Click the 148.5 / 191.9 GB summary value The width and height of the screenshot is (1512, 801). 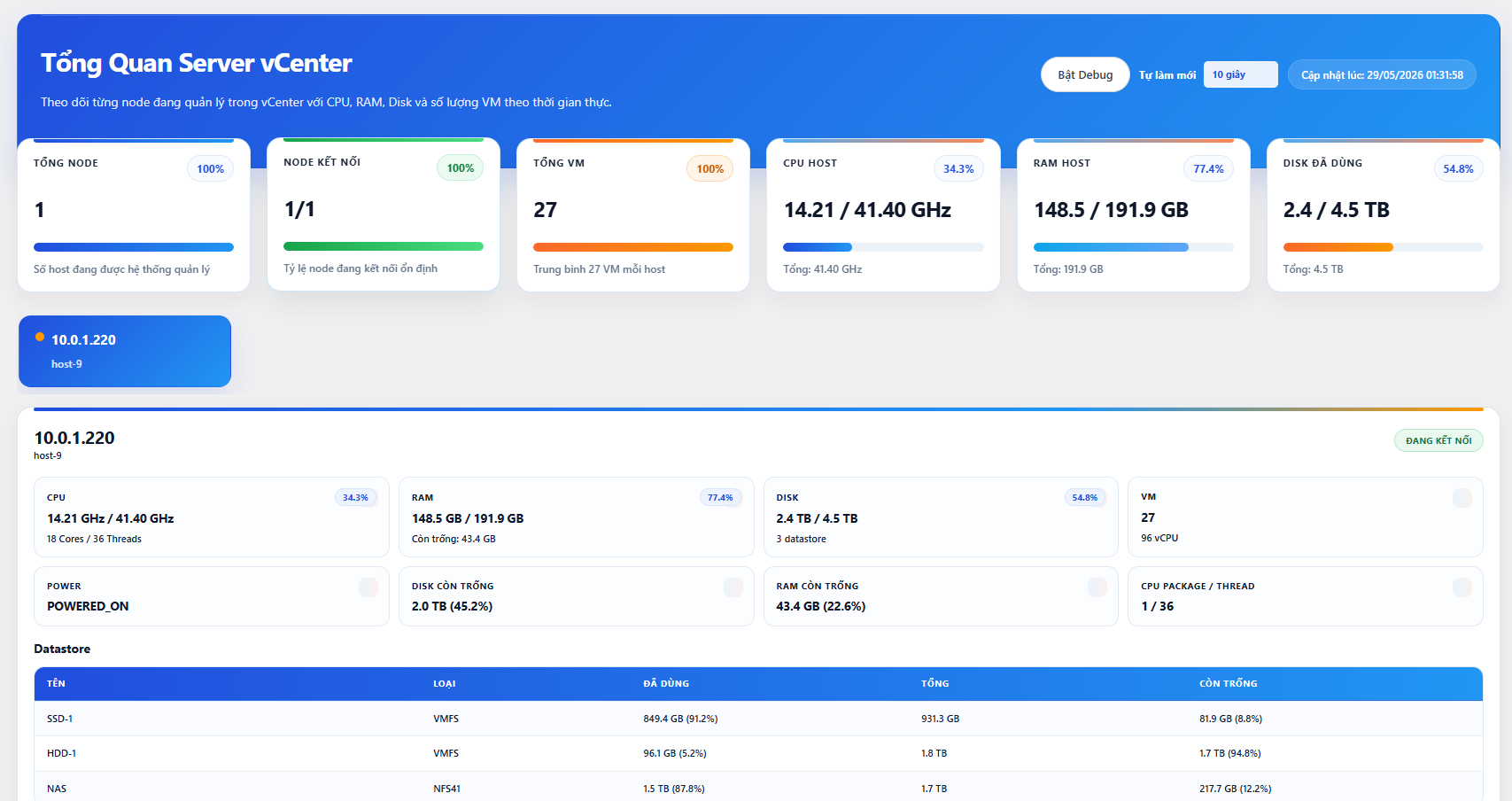(x=1111, y=210)
